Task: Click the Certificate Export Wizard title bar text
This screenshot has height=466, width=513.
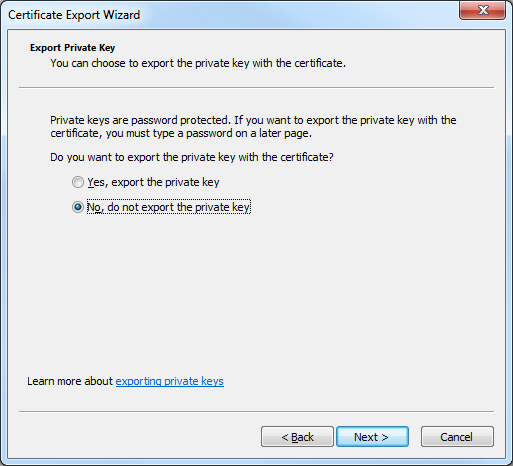Action: click(x=74, y=15)
